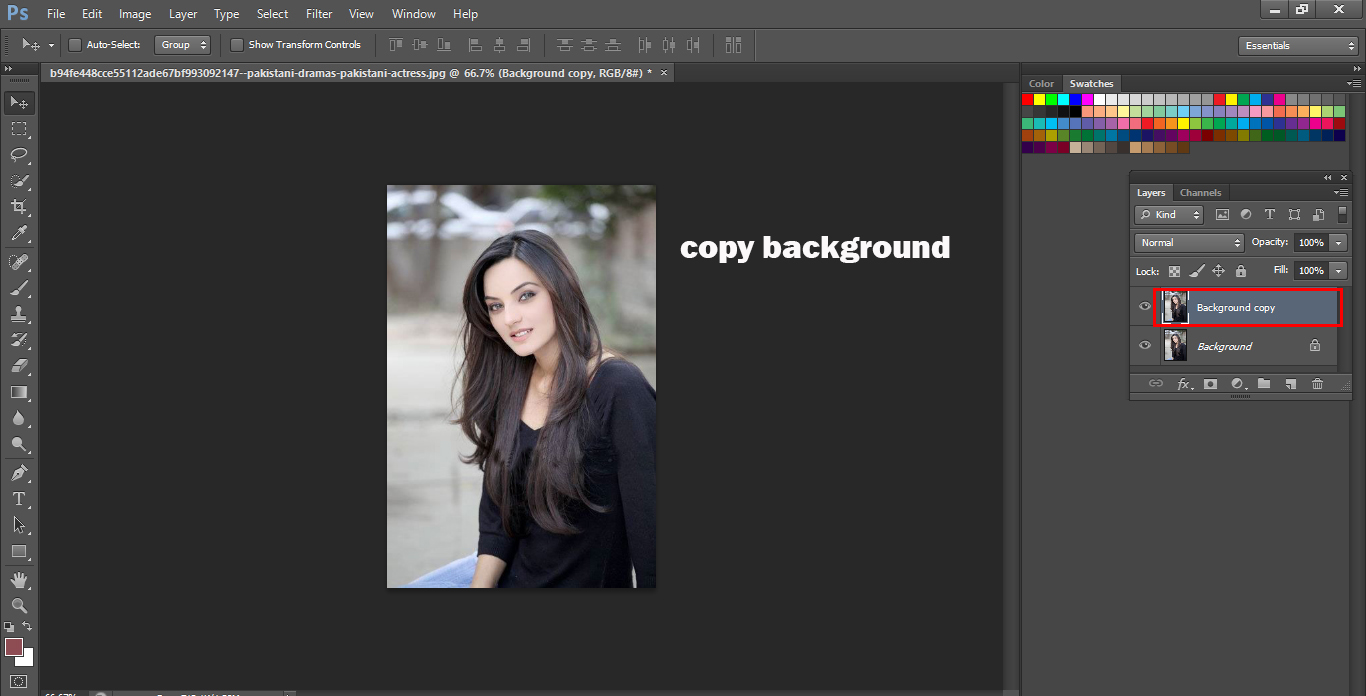Viewport: 1366px width, 696px height.
Task: Enable the Auto-Select checkbox
Action: (x=74, y=44)
